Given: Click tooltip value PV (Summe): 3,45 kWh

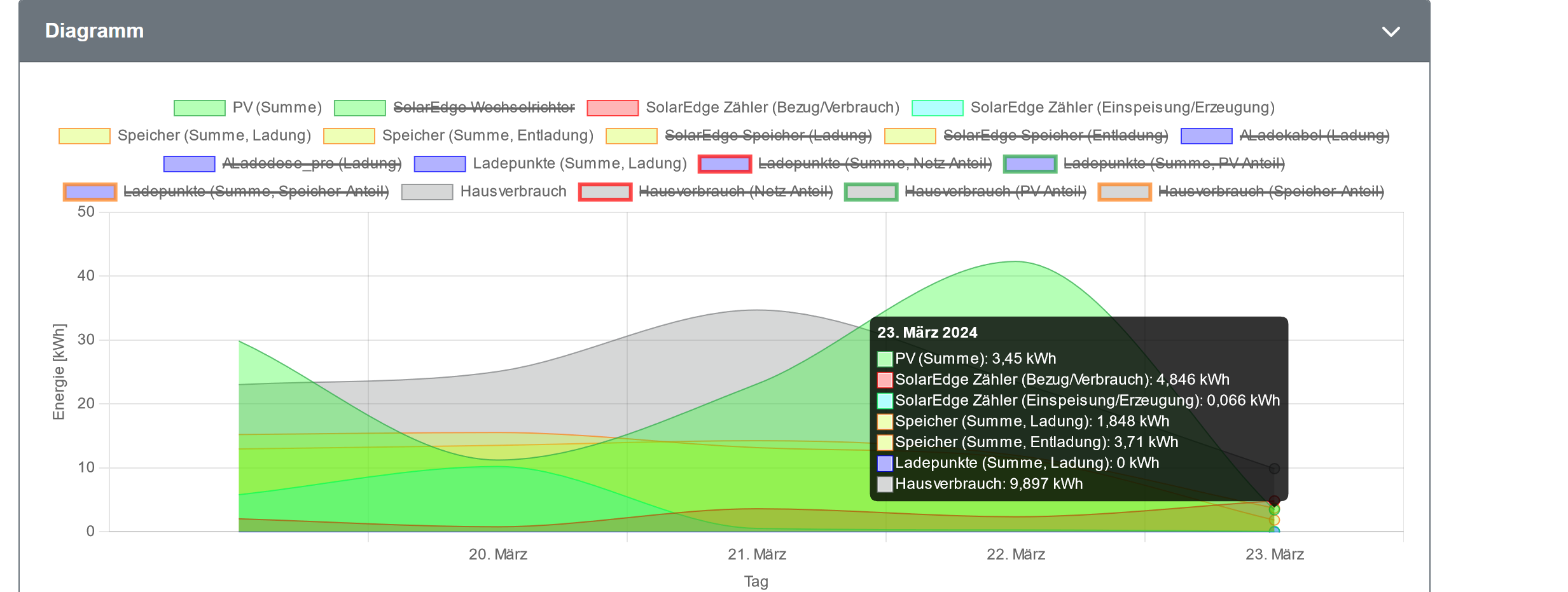Looking at the screenshot, I should [x=976, y=359].
